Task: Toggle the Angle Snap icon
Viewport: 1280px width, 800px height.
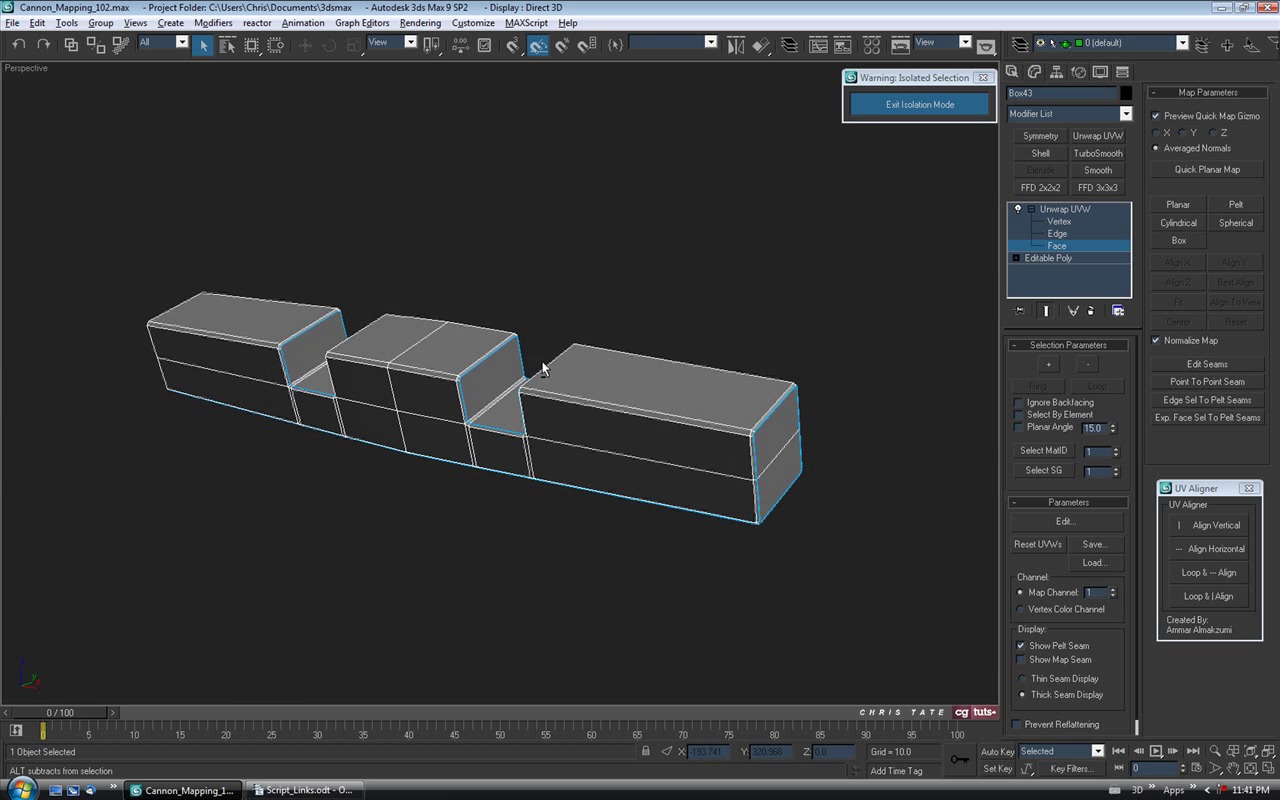Action: tap(538, 44)
